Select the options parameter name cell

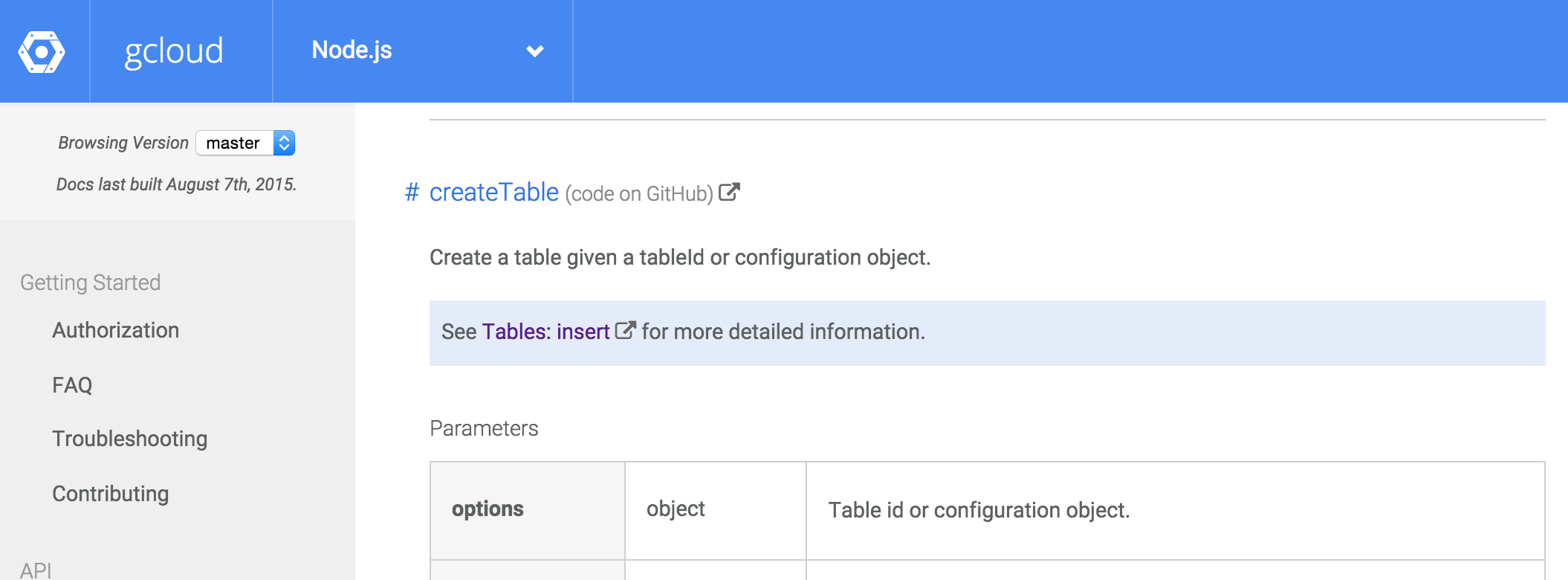tap(528, 510)
